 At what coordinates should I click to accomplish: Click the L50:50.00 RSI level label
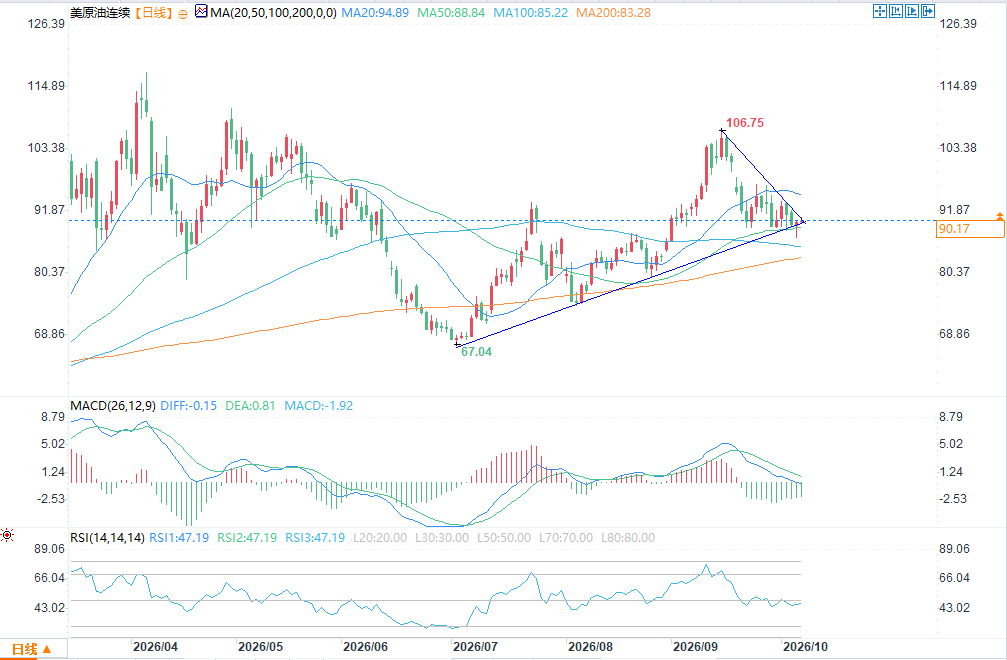coord(504,538)
